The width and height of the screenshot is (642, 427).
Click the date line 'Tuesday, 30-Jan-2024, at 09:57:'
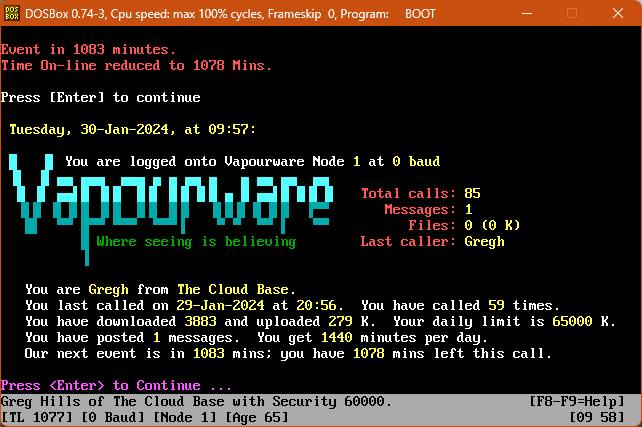132,129
